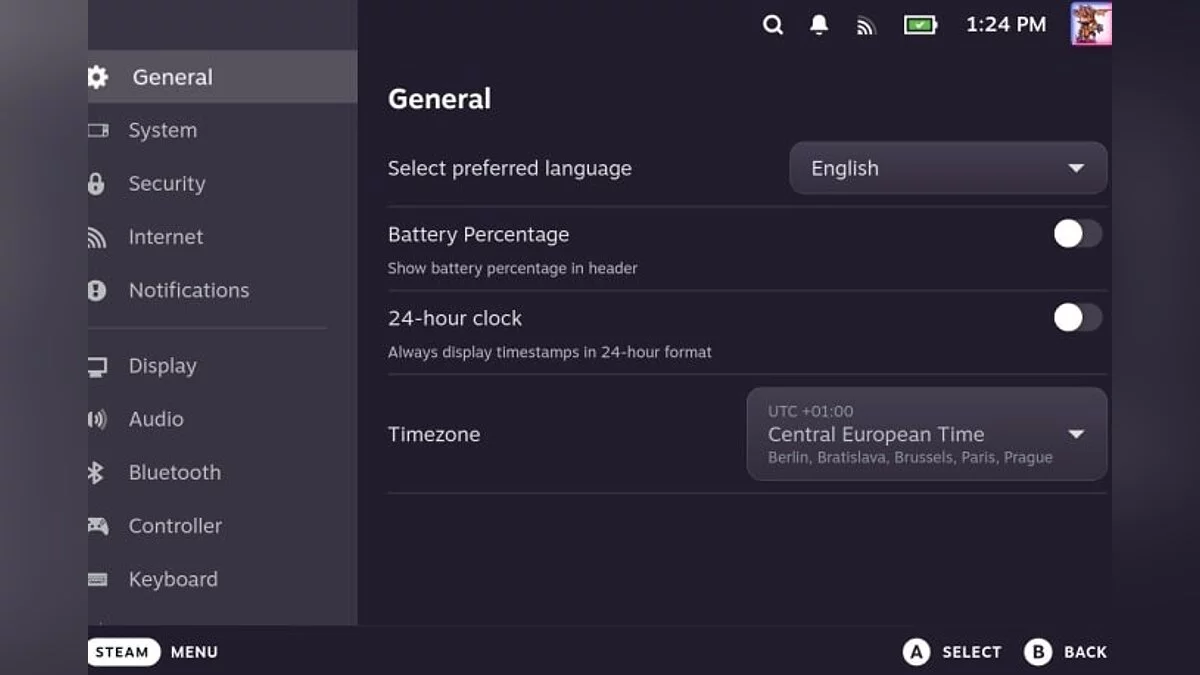Screen dimensions: 1200x675
Task: Click the Security lock icon in sidebar
Action: click(x=96, y=184)
